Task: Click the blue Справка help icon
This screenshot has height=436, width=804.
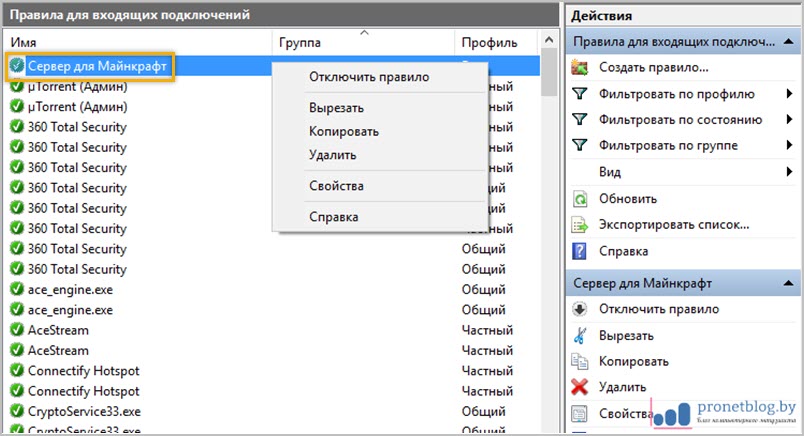Action: pos(580,251)
